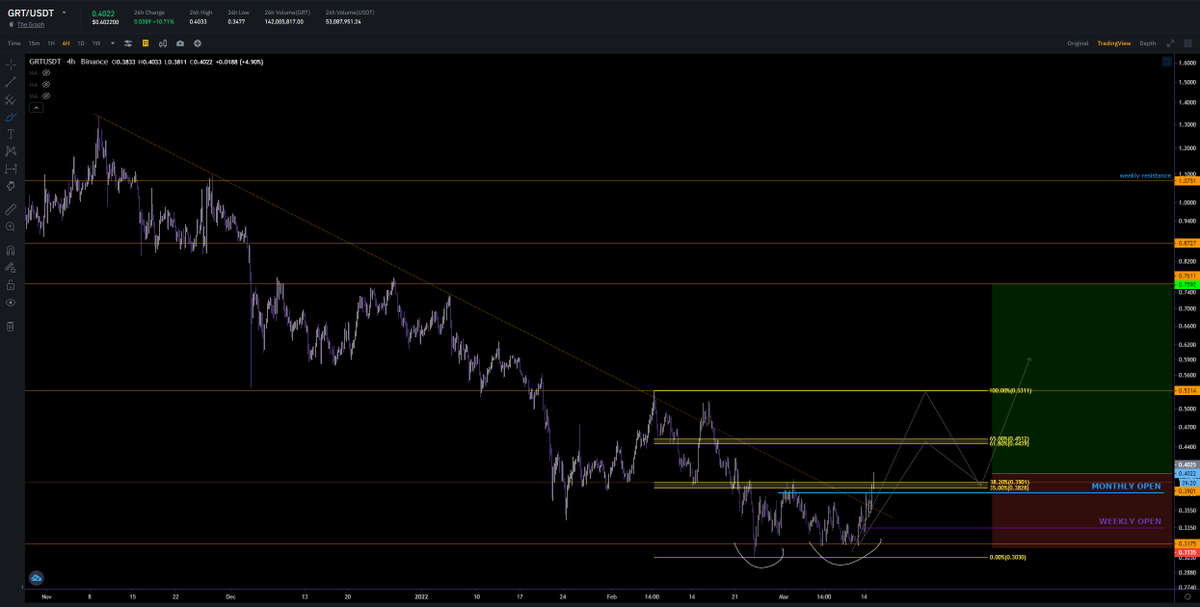The width and height of the screenshot is (1200, 607).
Task: Activate the zoom in tool
Action: coord(11,226)
